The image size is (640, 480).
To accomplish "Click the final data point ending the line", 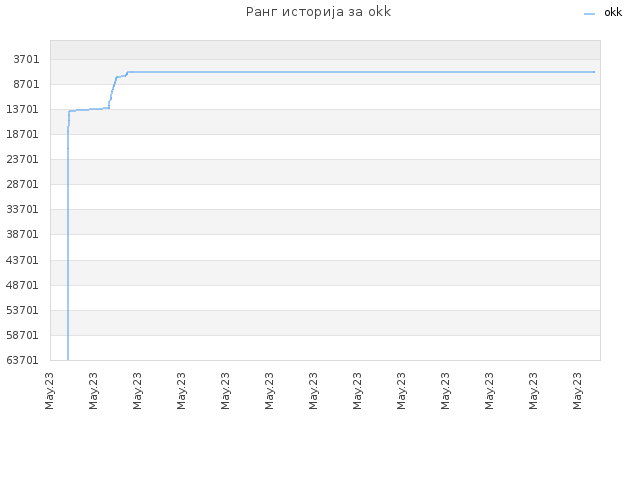I will point(594,72).
